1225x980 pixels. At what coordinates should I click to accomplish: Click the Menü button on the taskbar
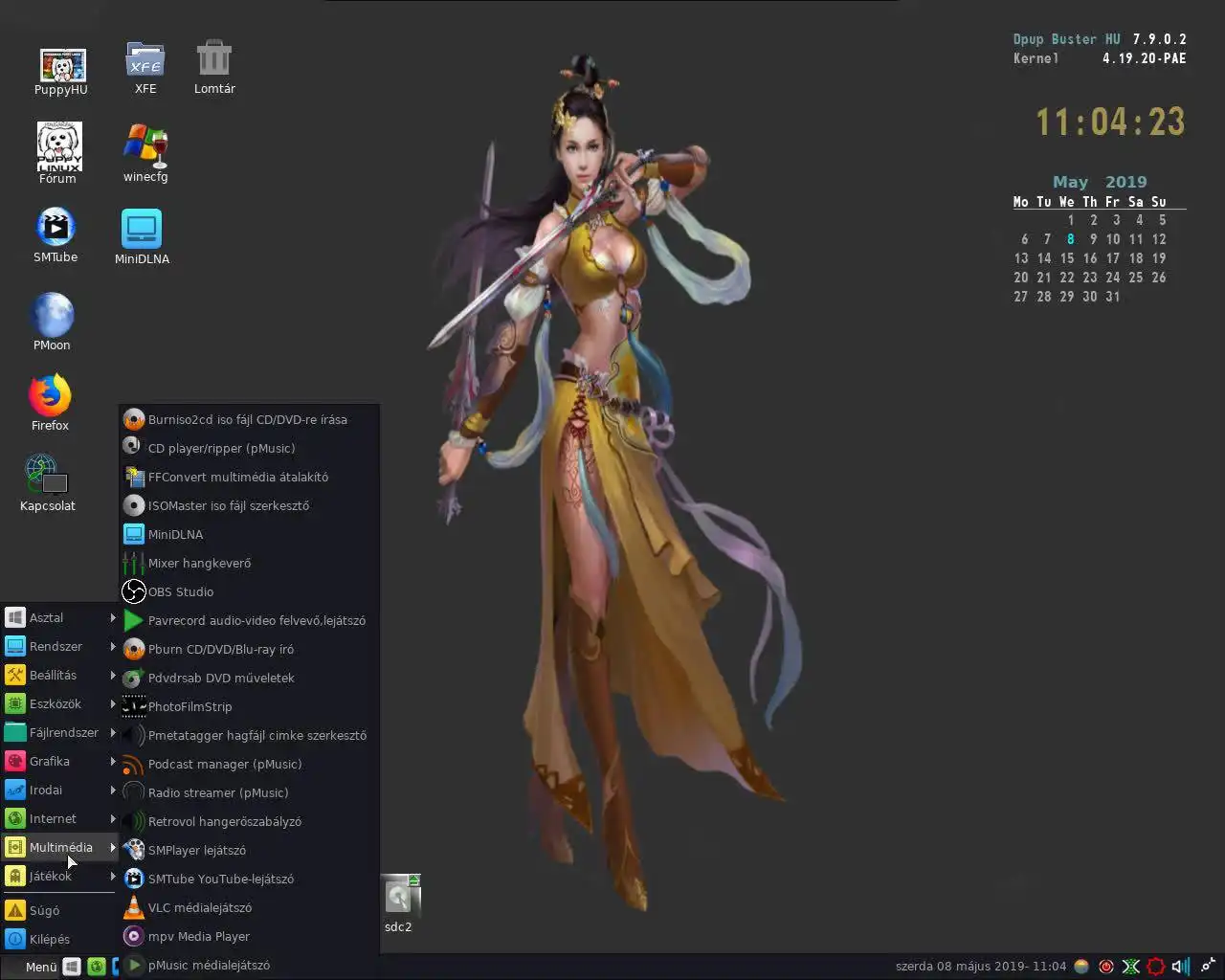point(41,967)
